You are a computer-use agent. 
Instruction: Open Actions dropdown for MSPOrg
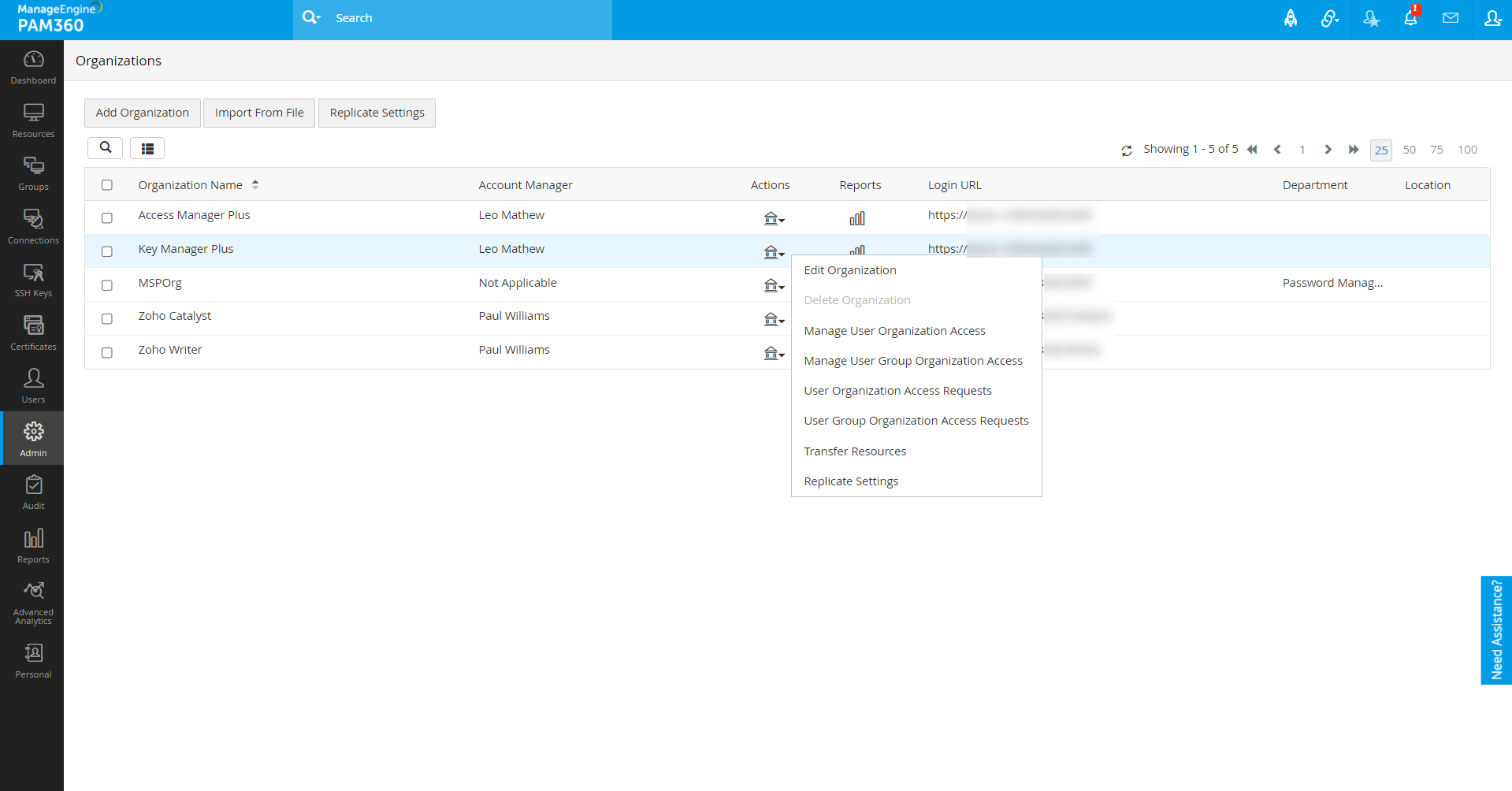click(774, 285)
